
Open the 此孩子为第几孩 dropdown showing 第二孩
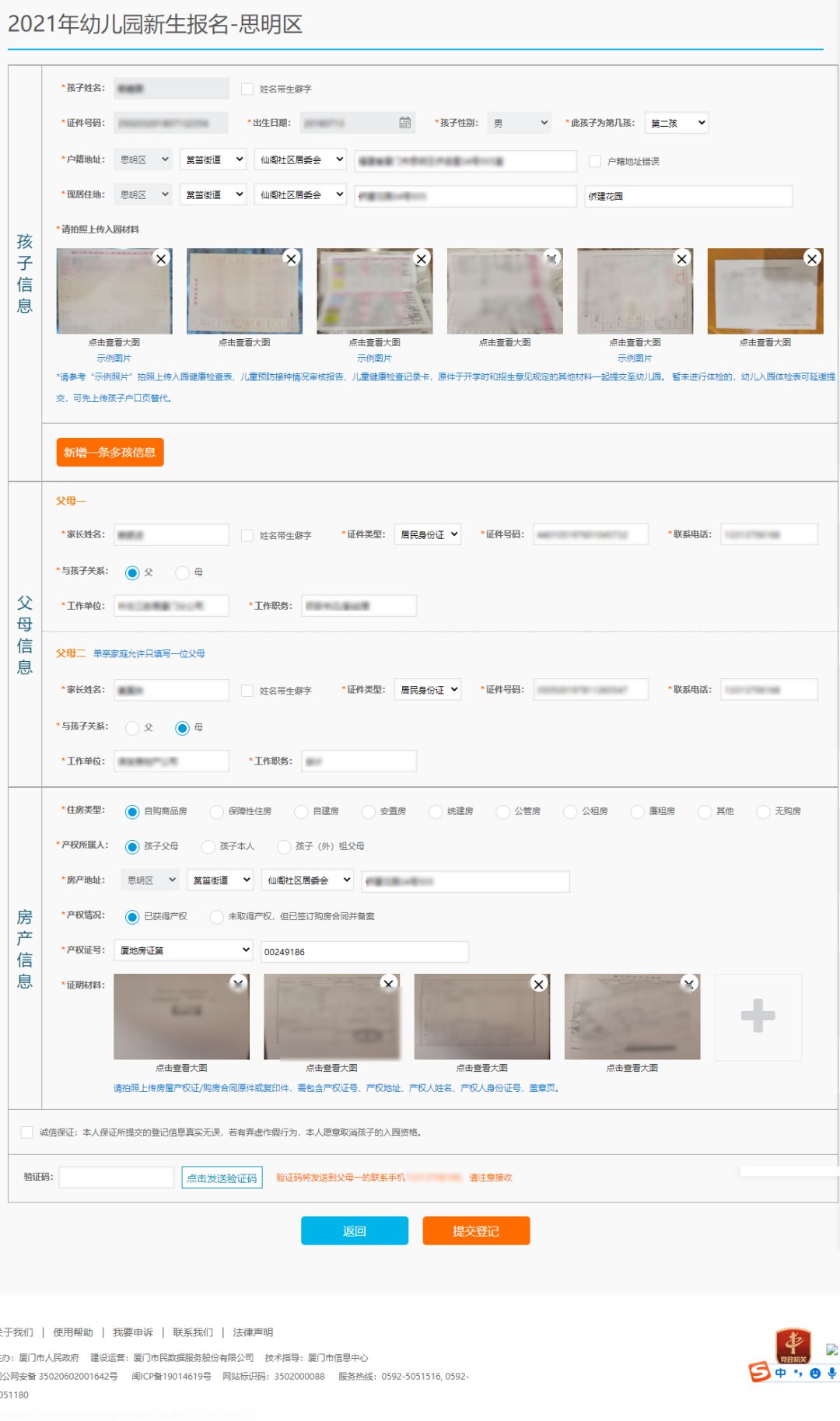[x=677, y=123]
